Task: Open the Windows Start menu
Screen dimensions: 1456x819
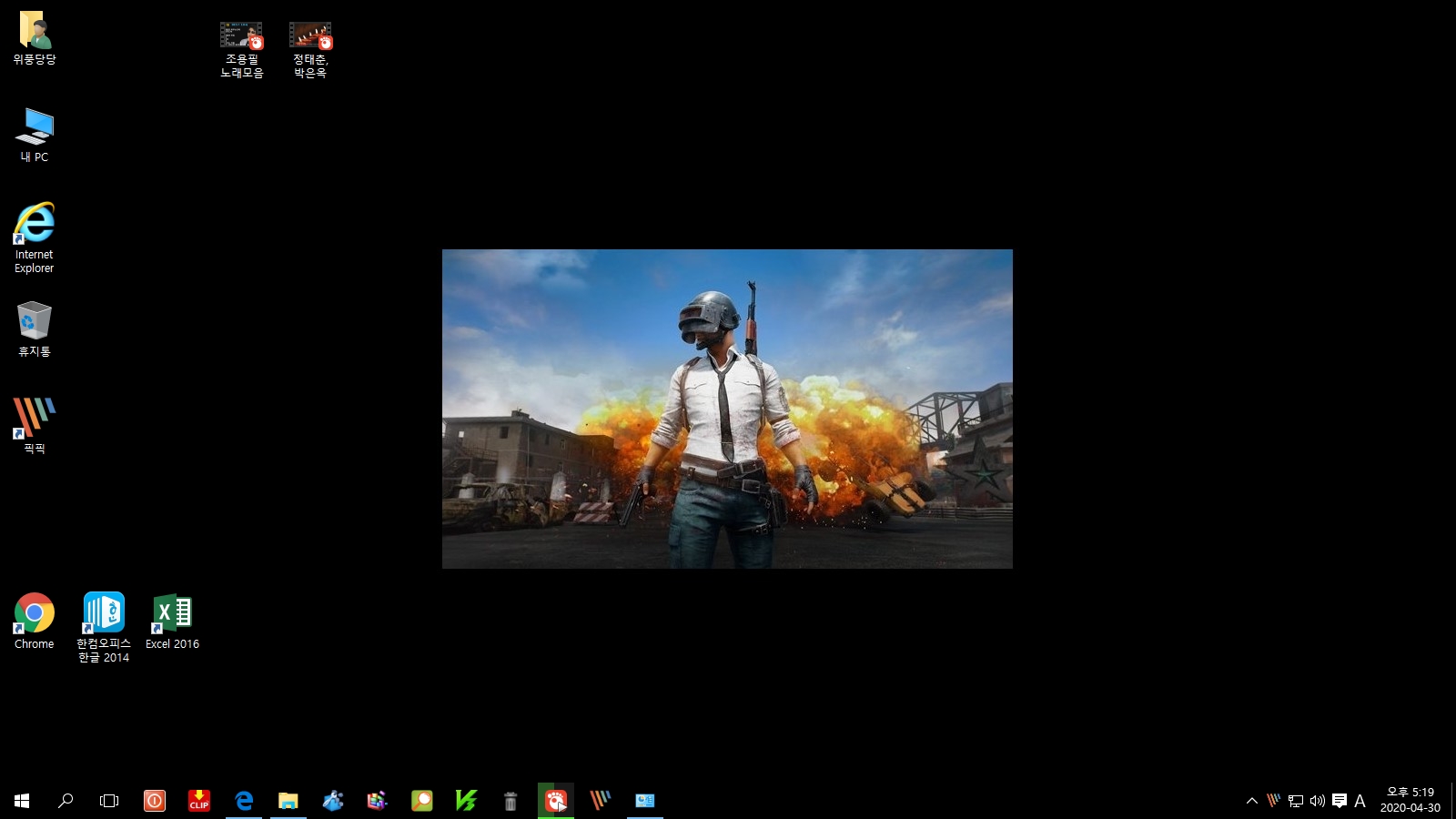Action: [x=22, y=801]
